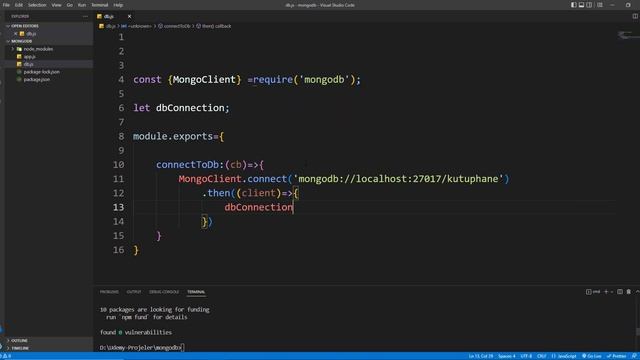
Task: Open terminal launch profile dropdown arrow
Action: point(611,292)
